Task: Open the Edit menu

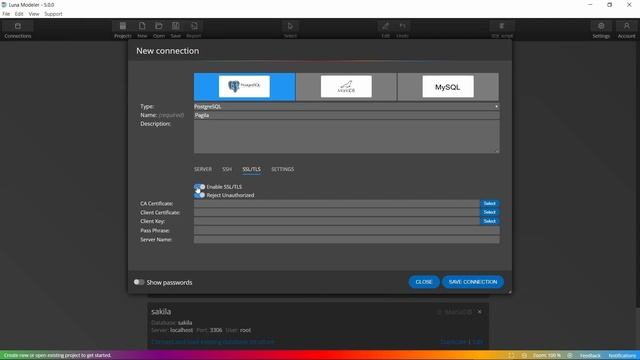Action: coord(19,14)
